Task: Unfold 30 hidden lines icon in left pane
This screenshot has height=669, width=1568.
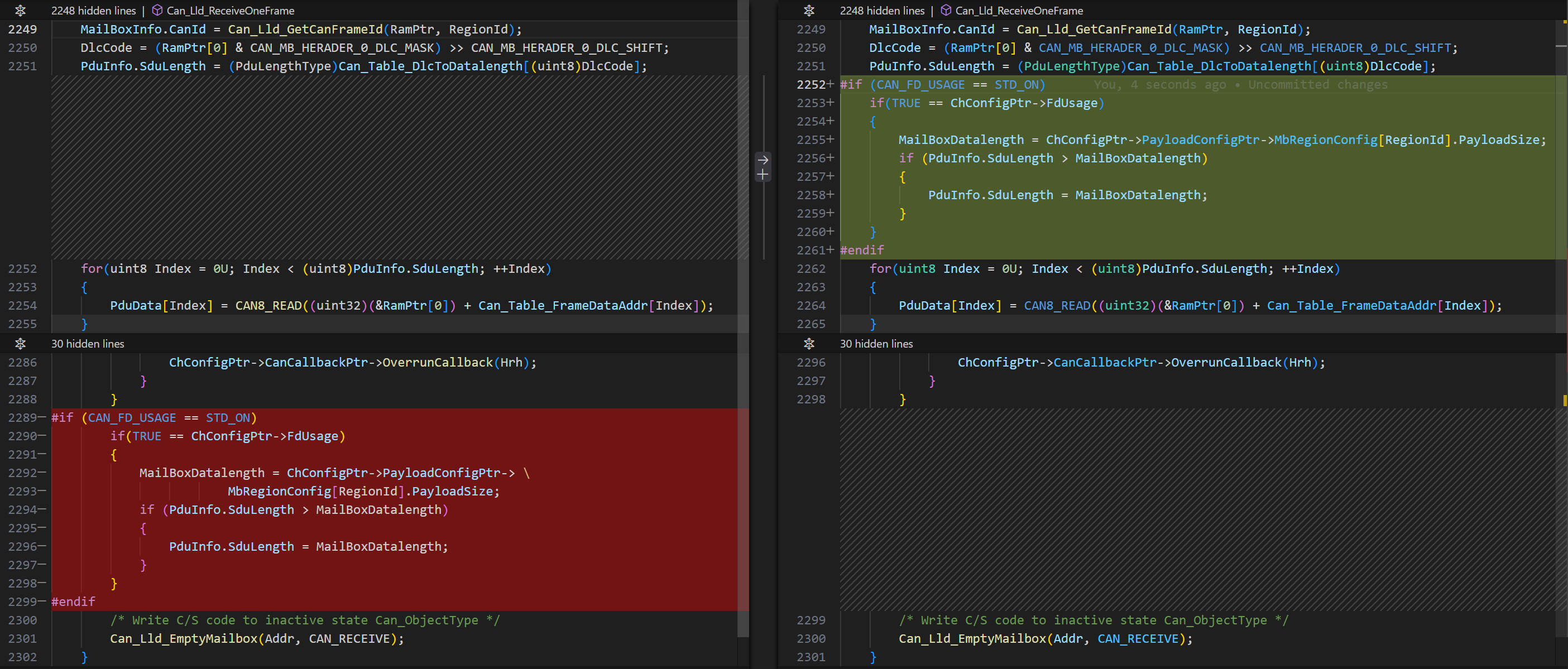Action: 20,344
